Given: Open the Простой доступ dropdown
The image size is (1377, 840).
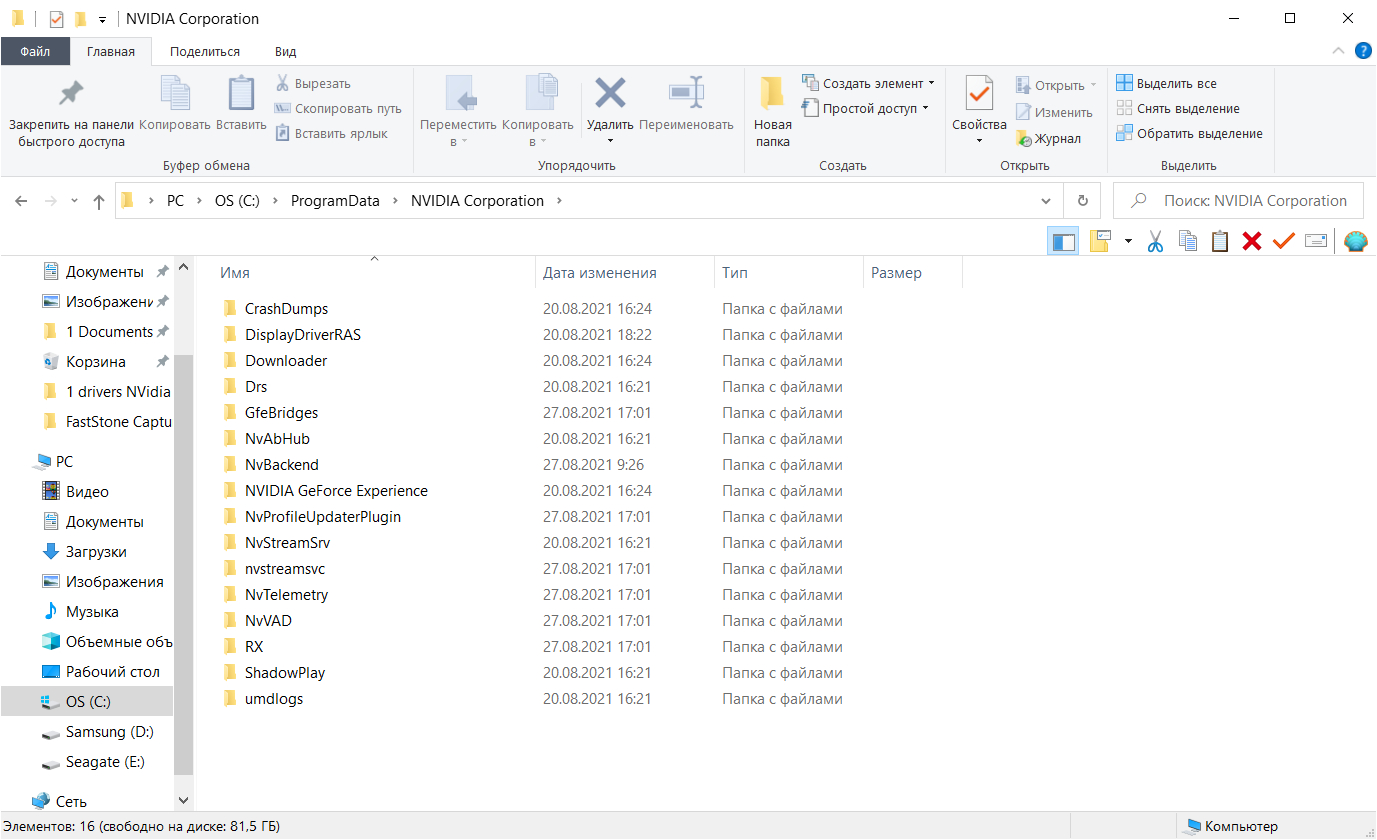Looking at the screenshot, I should 925,108.
